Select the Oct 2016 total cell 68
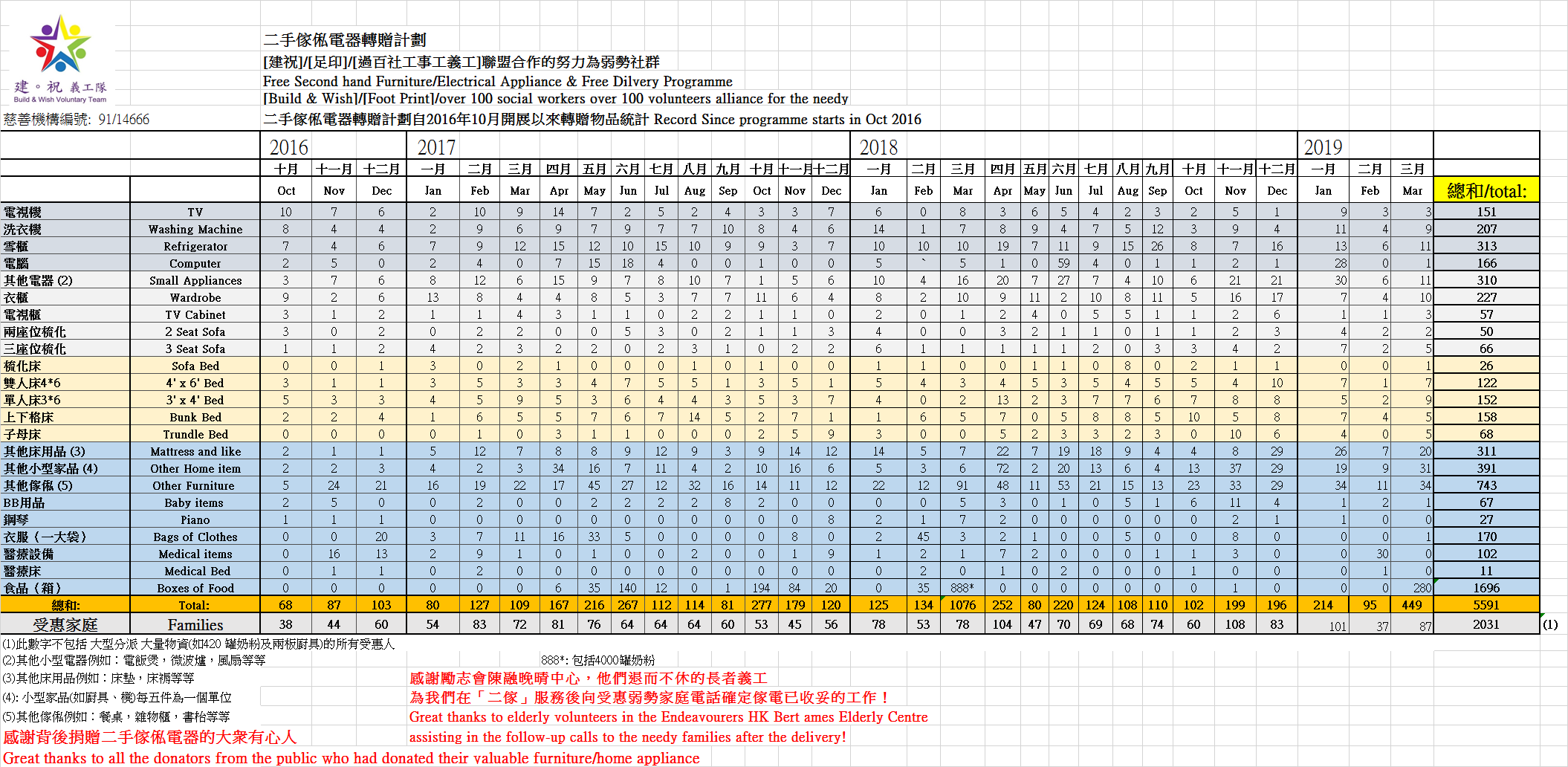This screenshot has height=767, width=1568. click(x=285, y=605)
